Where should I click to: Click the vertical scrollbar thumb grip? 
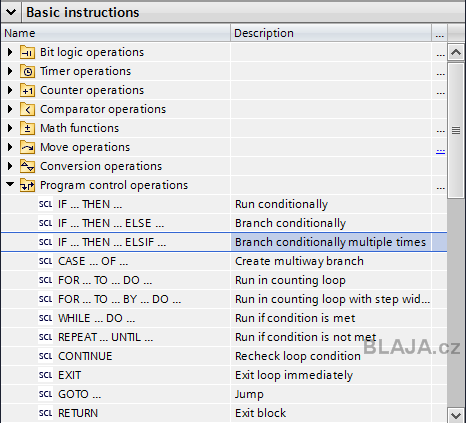(x=456, y=130)
